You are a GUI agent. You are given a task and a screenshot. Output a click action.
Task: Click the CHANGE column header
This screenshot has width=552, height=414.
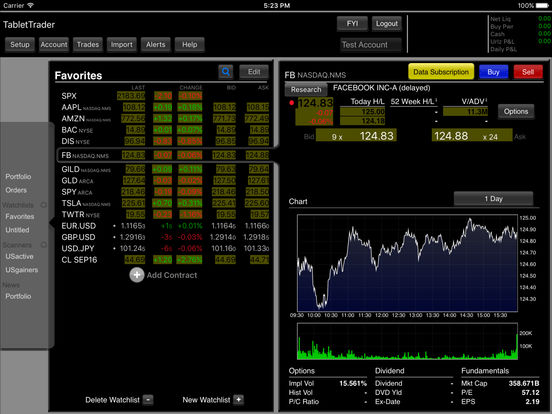[191, 87]
